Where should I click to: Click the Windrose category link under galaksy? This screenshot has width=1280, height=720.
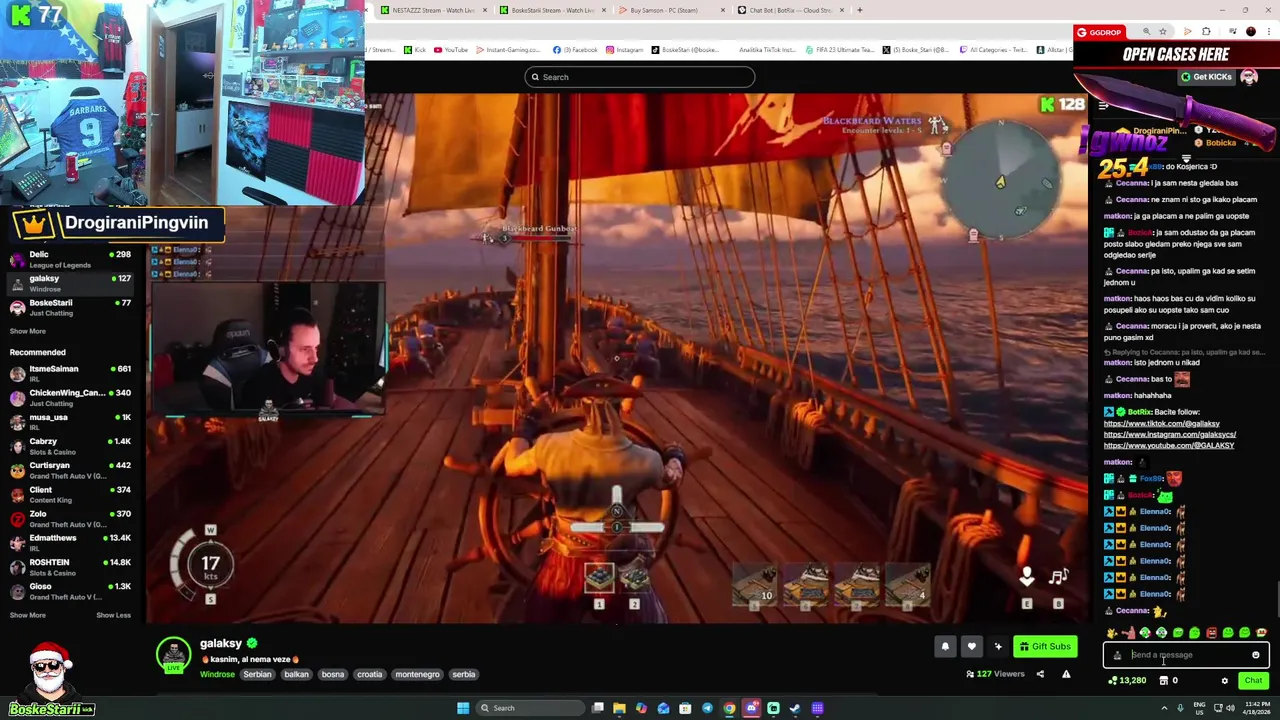pos(217,674)
